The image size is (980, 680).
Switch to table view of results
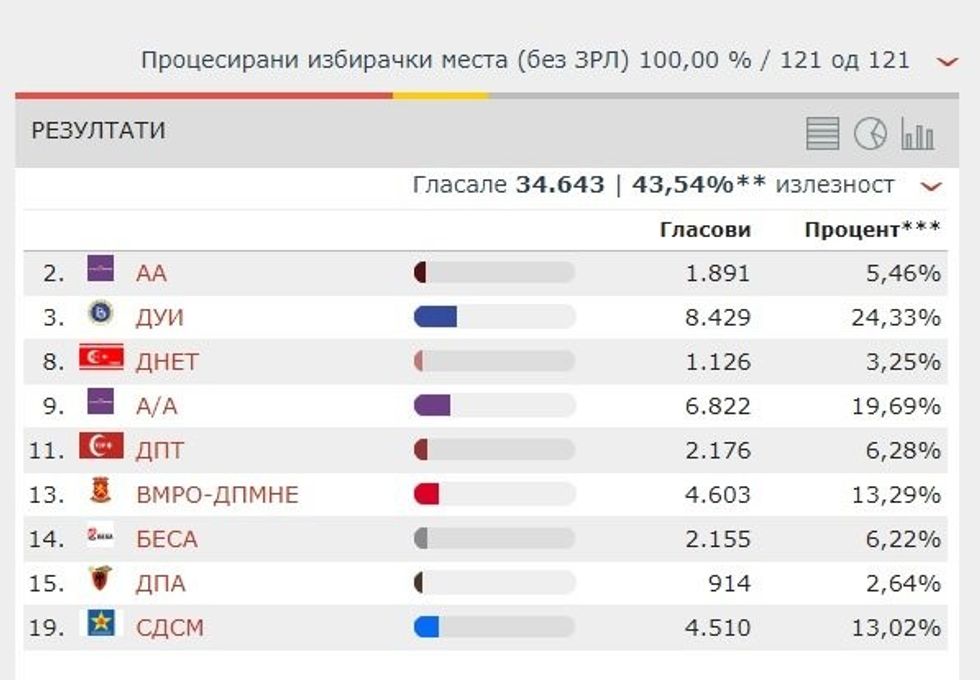pyautogui.click(x=821, y=131)
